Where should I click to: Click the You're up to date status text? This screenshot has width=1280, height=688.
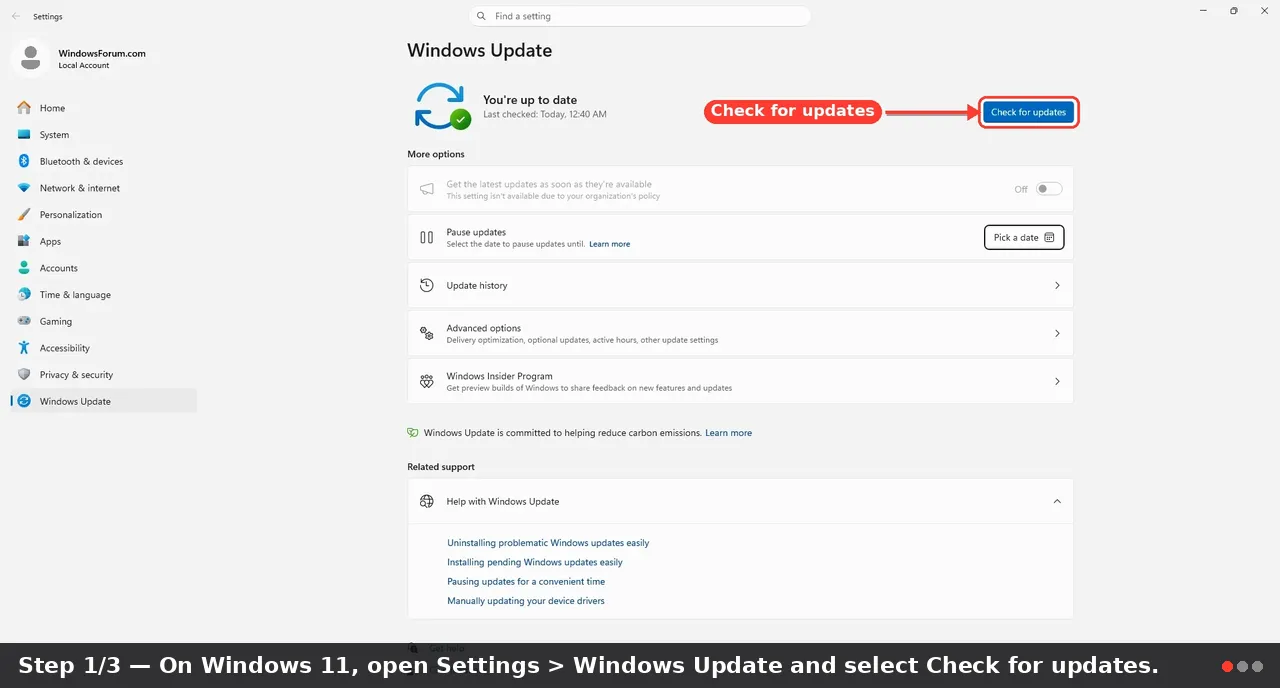click(530, 100)
